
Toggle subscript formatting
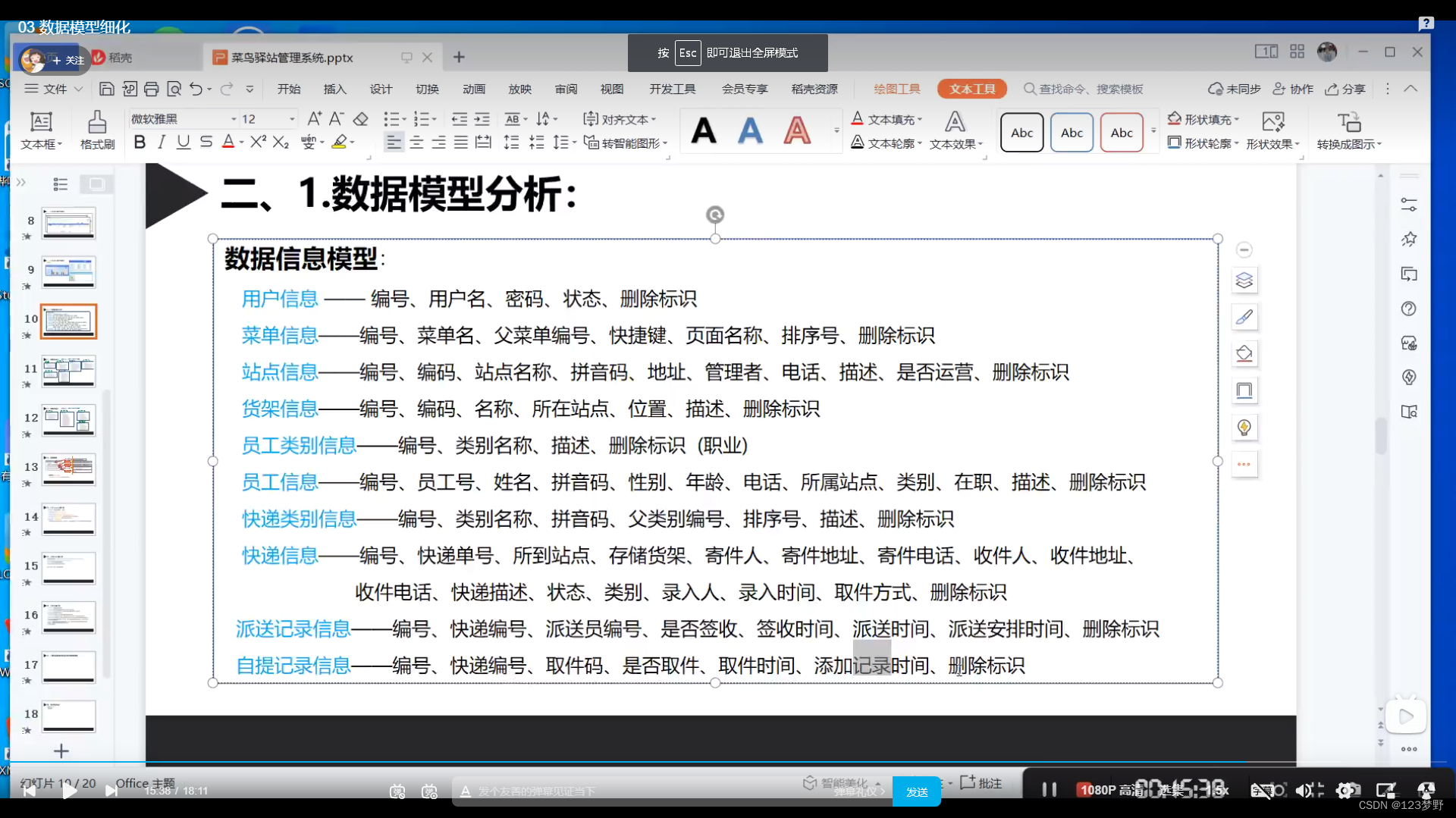[281, 142]
